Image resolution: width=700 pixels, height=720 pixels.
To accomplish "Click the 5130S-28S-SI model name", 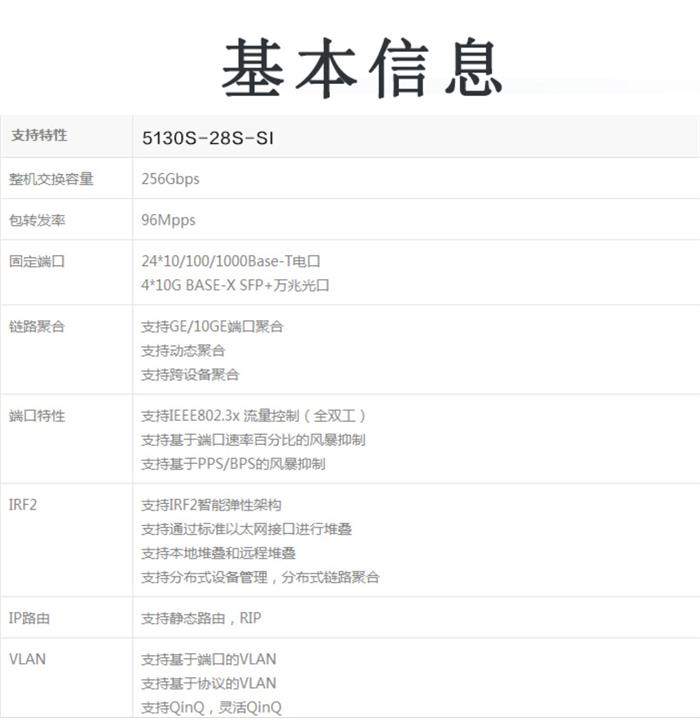I will (207, 138).
